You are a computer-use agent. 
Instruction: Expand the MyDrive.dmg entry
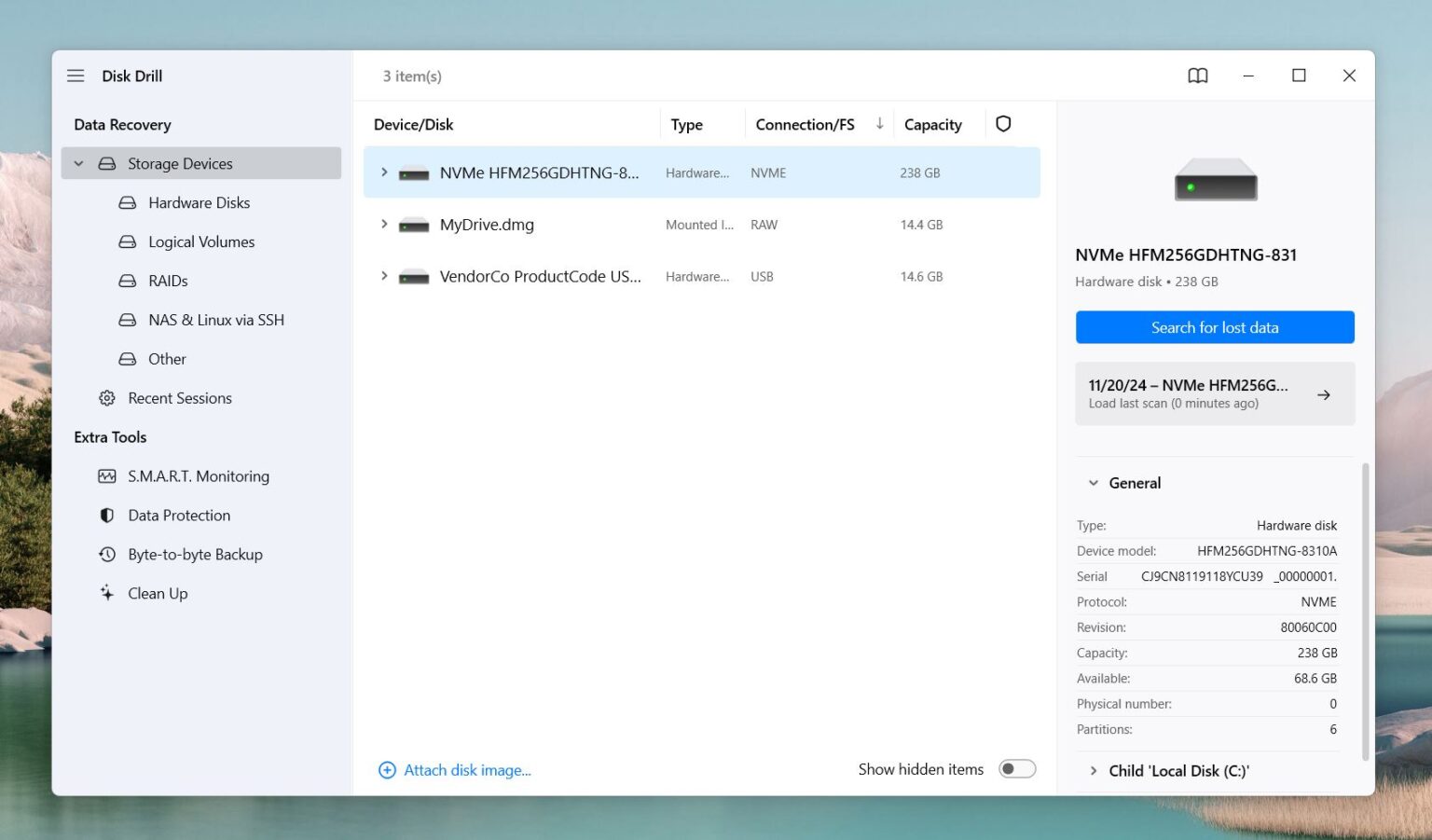(x=383, y=224)
